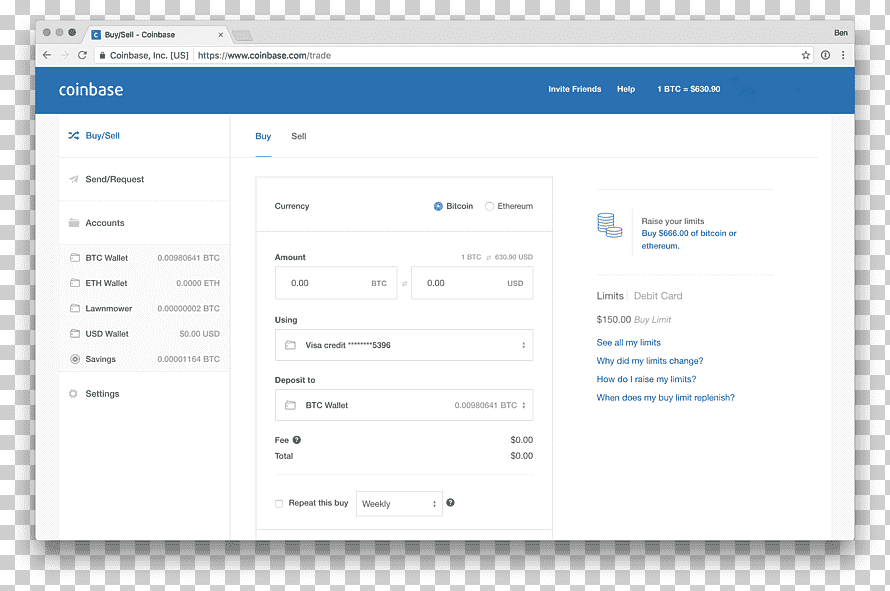Click the swap arrows between amounts

click(x=405, y=283)
